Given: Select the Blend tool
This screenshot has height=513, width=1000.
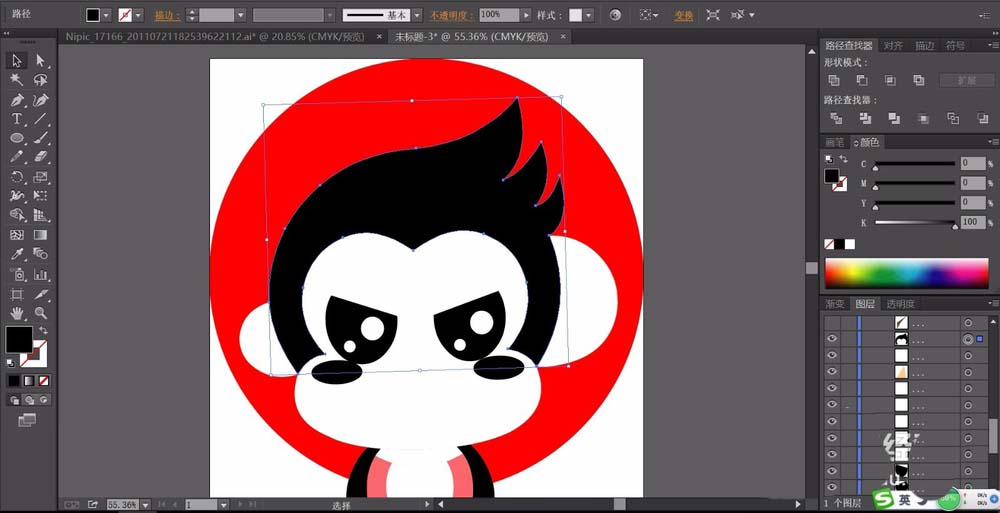Looking at the screenshot, I should pos(40,254).
